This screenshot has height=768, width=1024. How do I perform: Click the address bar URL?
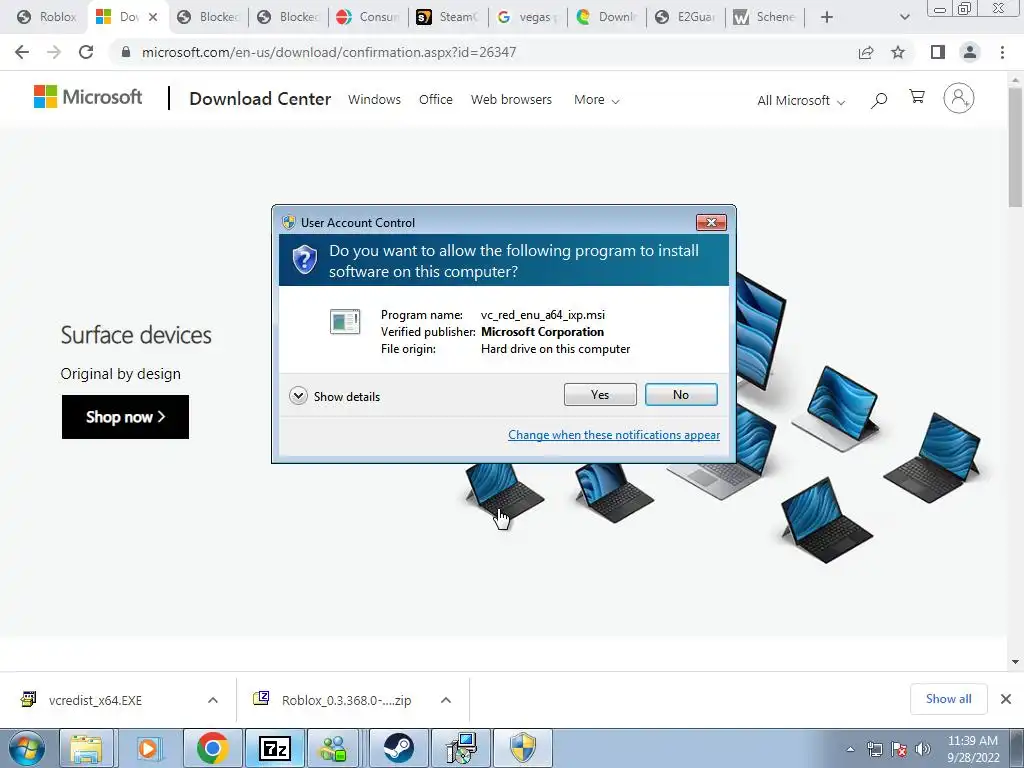[328, 52]
